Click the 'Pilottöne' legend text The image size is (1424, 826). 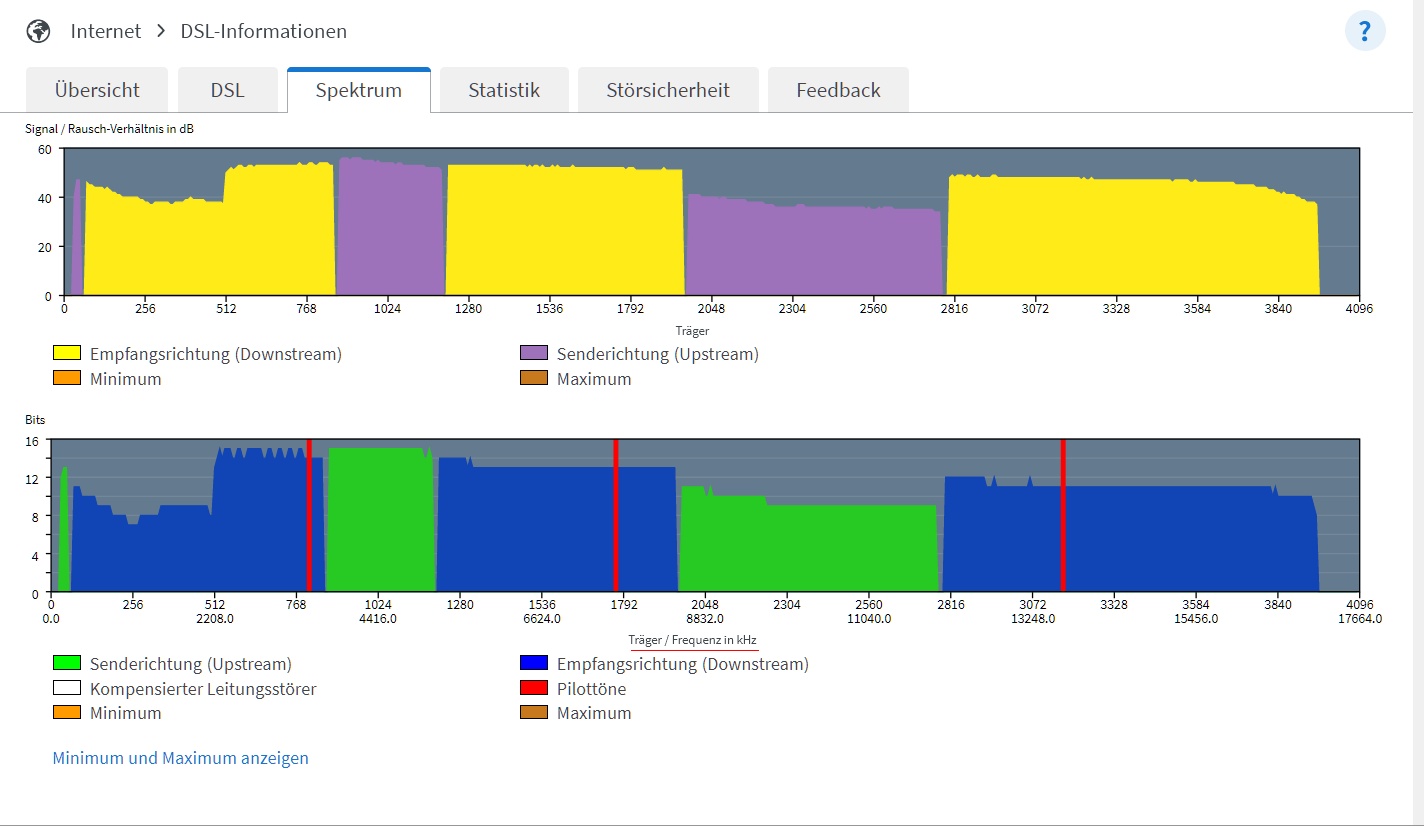point(594,689)
